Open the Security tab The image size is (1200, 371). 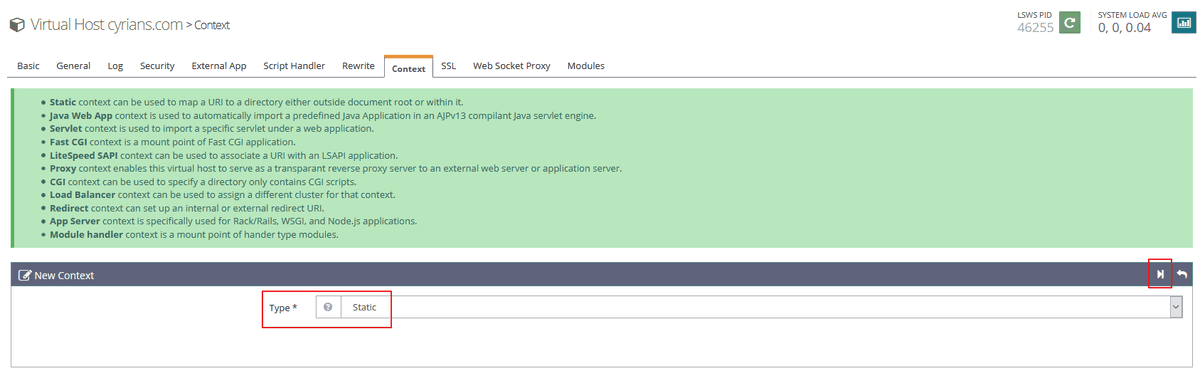coord(157,66)
